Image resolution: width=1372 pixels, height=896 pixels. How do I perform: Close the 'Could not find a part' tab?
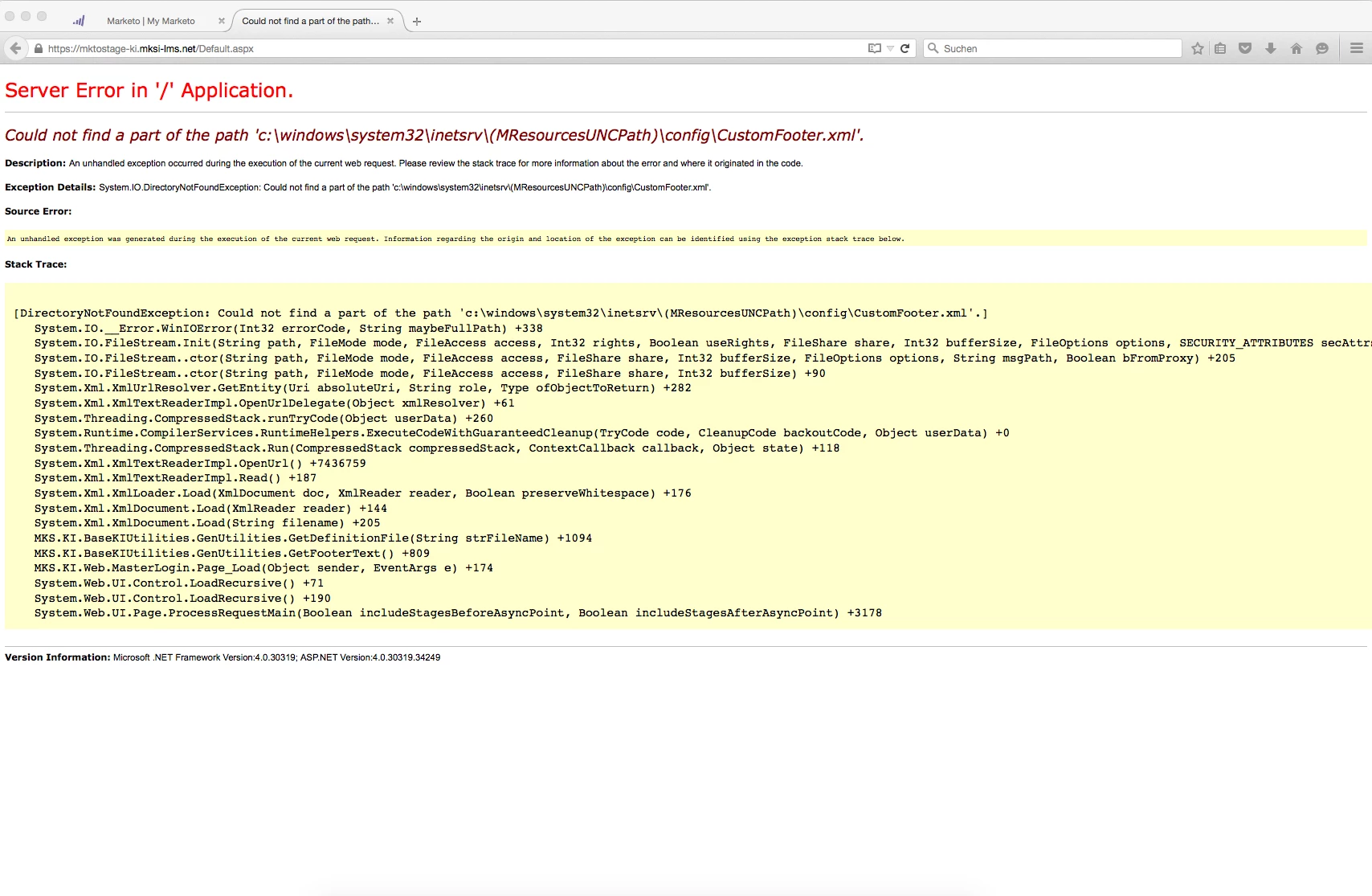[390, 21]
